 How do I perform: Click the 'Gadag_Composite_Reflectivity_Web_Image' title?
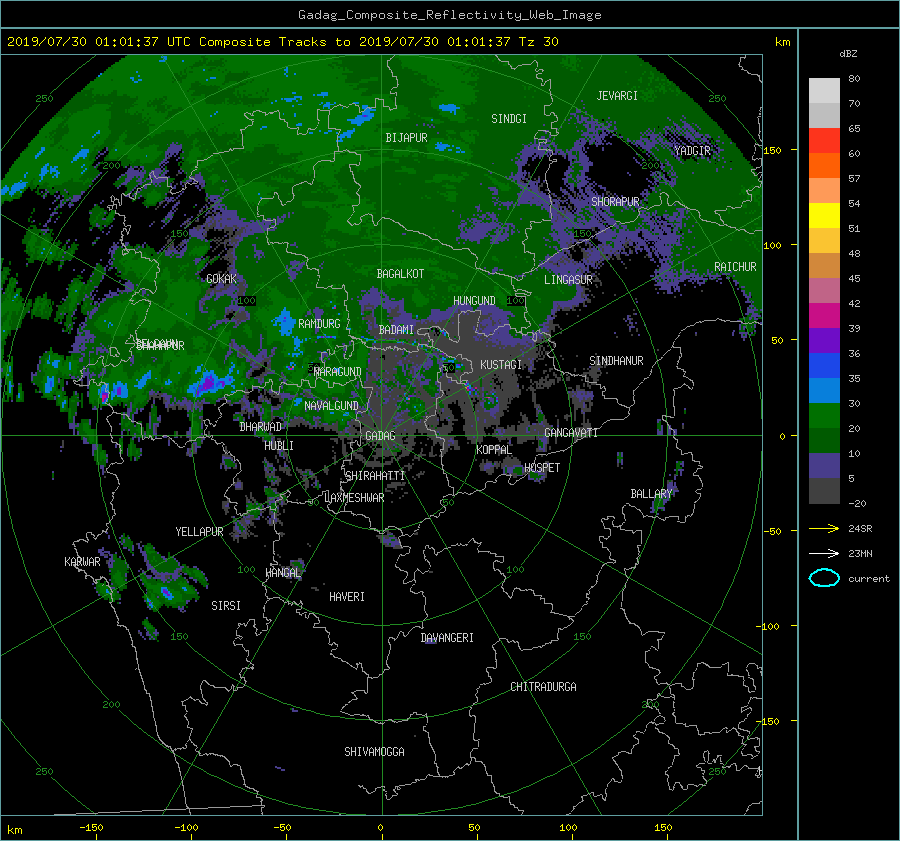coord(449,15)
